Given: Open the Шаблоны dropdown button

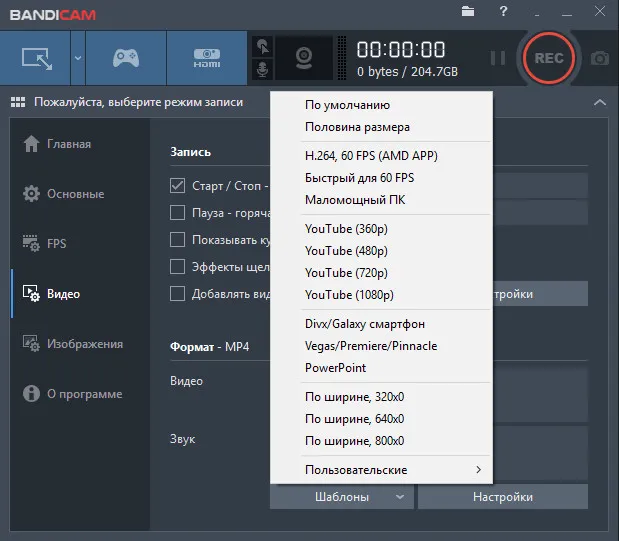Looking at the screenshot, I should (342, 497).
